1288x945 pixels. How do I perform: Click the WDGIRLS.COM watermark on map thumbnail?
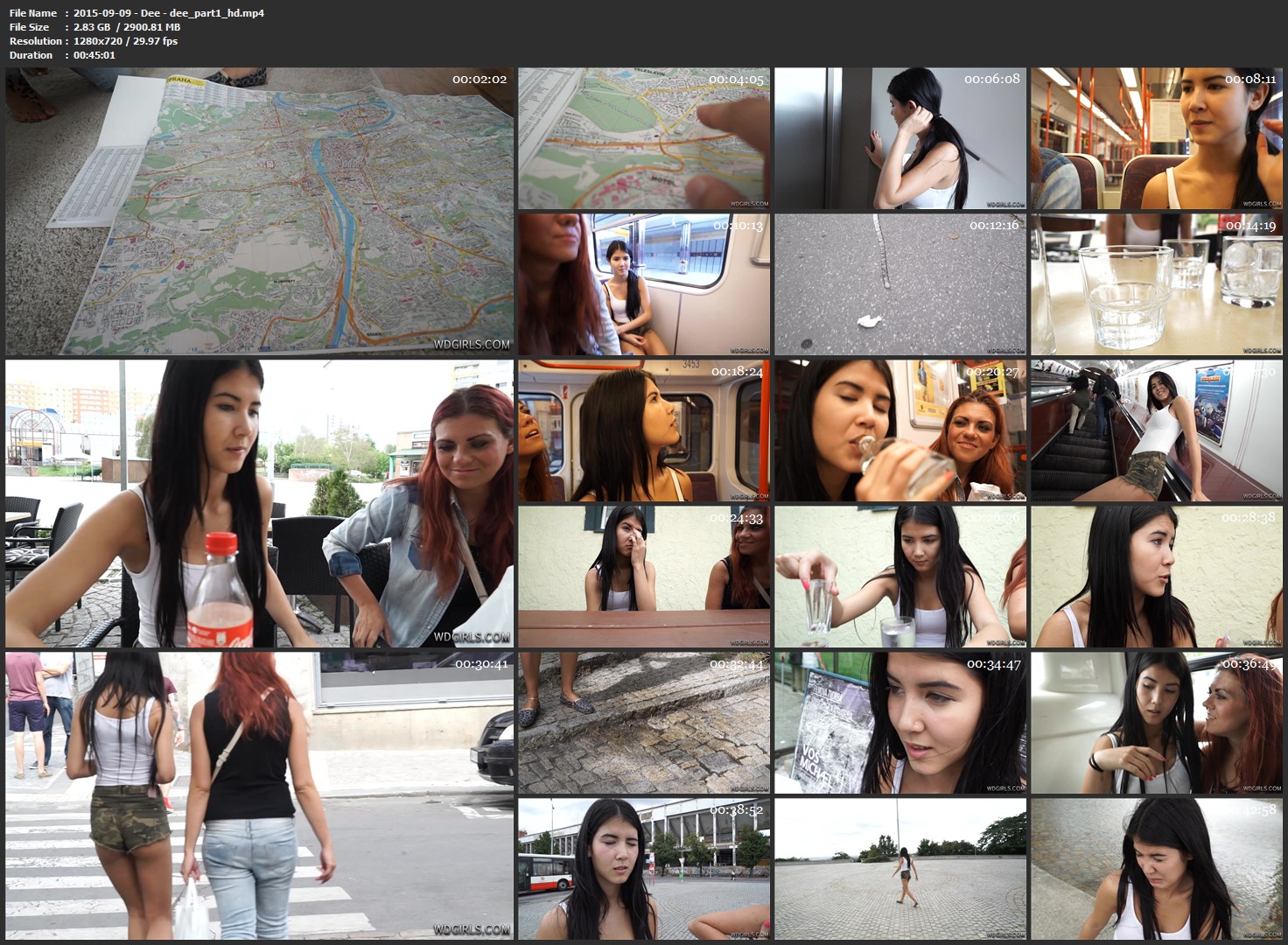point(472,345)
